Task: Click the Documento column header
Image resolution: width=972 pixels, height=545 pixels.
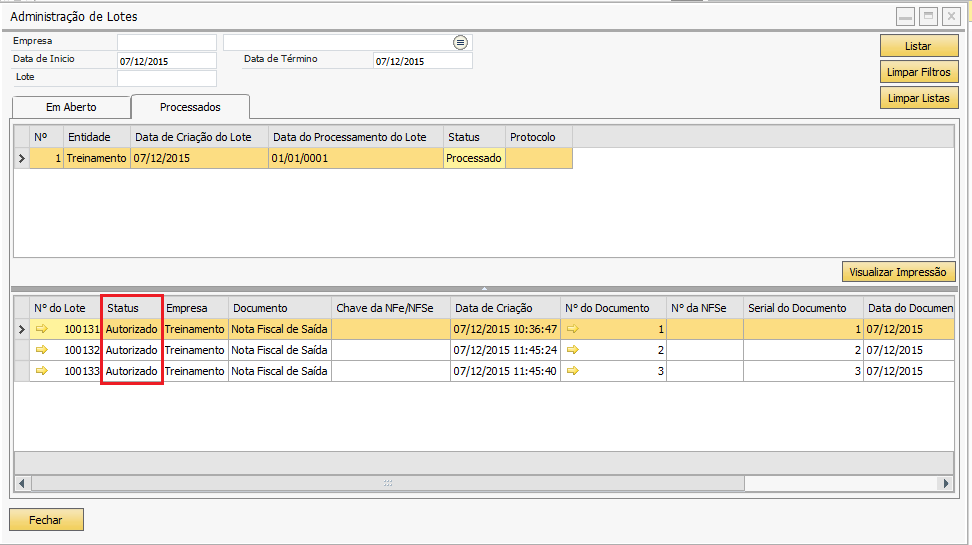Action: pyautogui.click(x=280, y=308)
